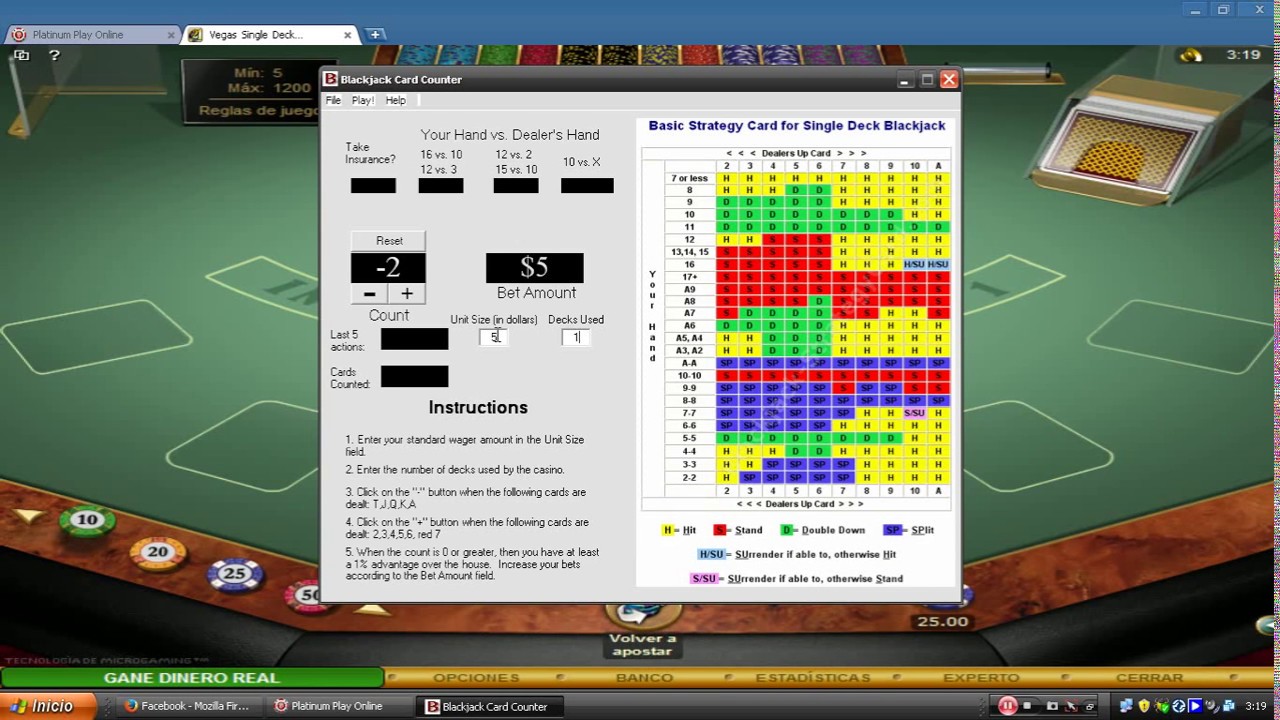Click the Basic Strategy Card title text
The height and width of the screenshot is (720, 1280).
tap(797, 126)
